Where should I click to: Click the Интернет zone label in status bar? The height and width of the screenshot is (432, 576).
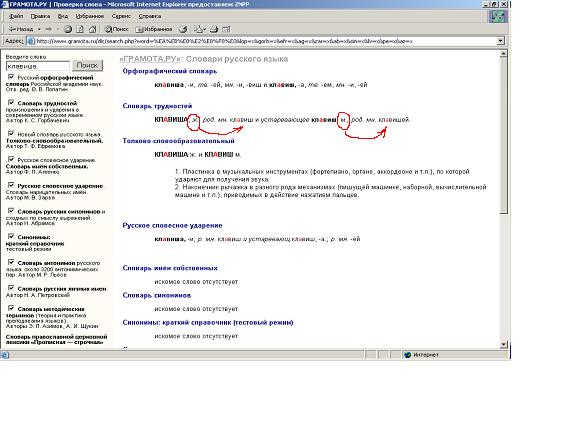[426, 355]
